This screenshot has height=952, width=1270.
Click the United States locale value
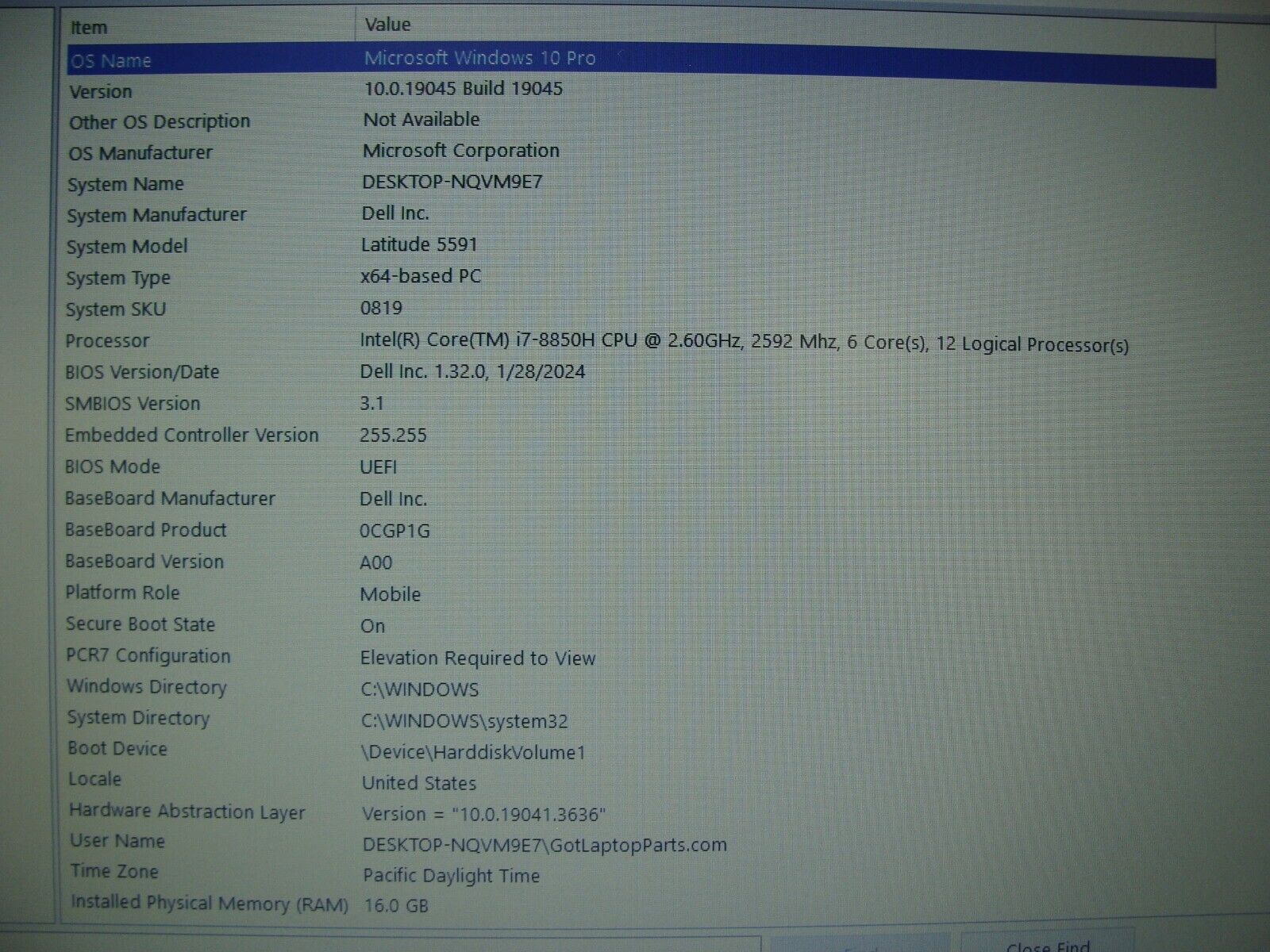pyautogui.click(x=419, y=783)
